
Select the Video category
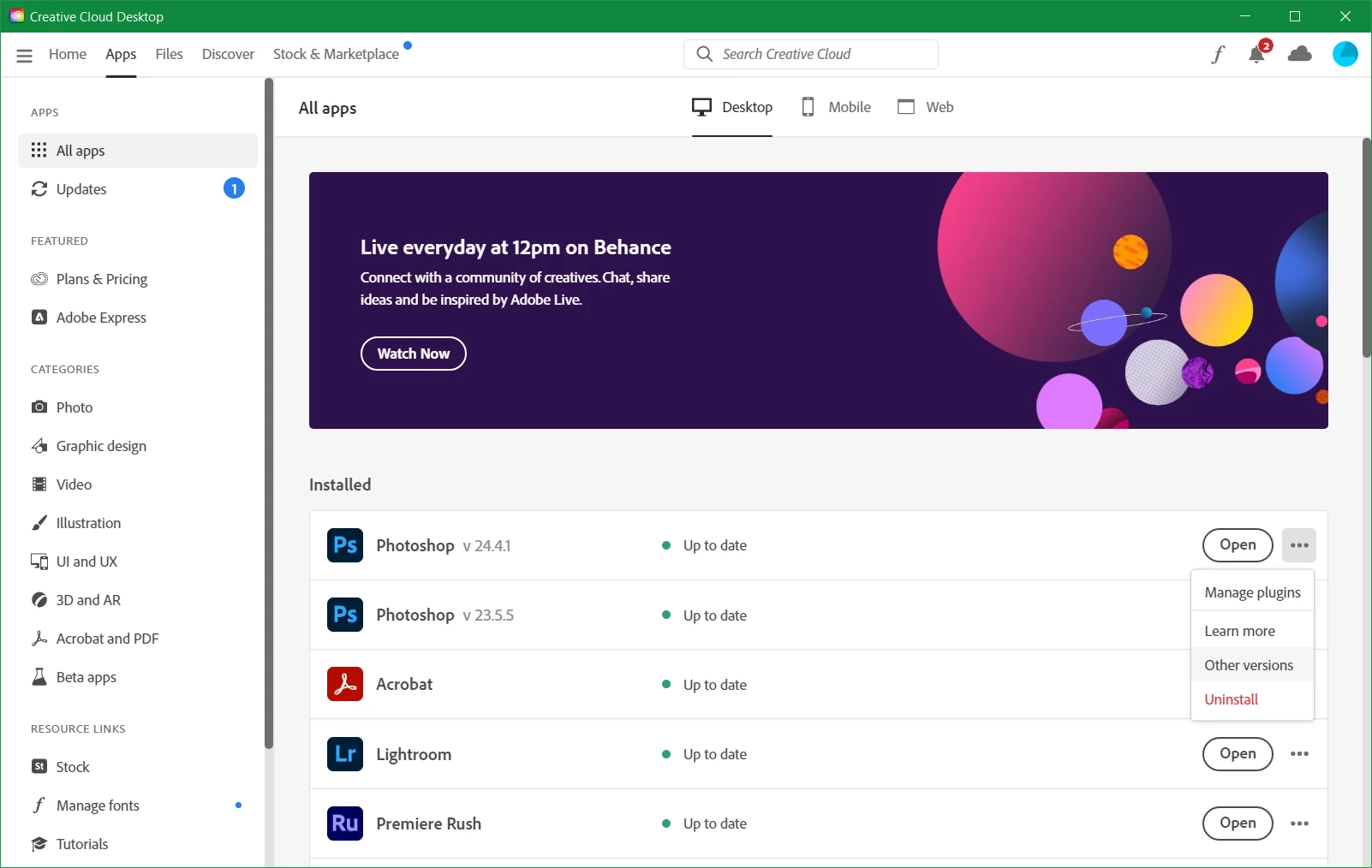point(137,485)
